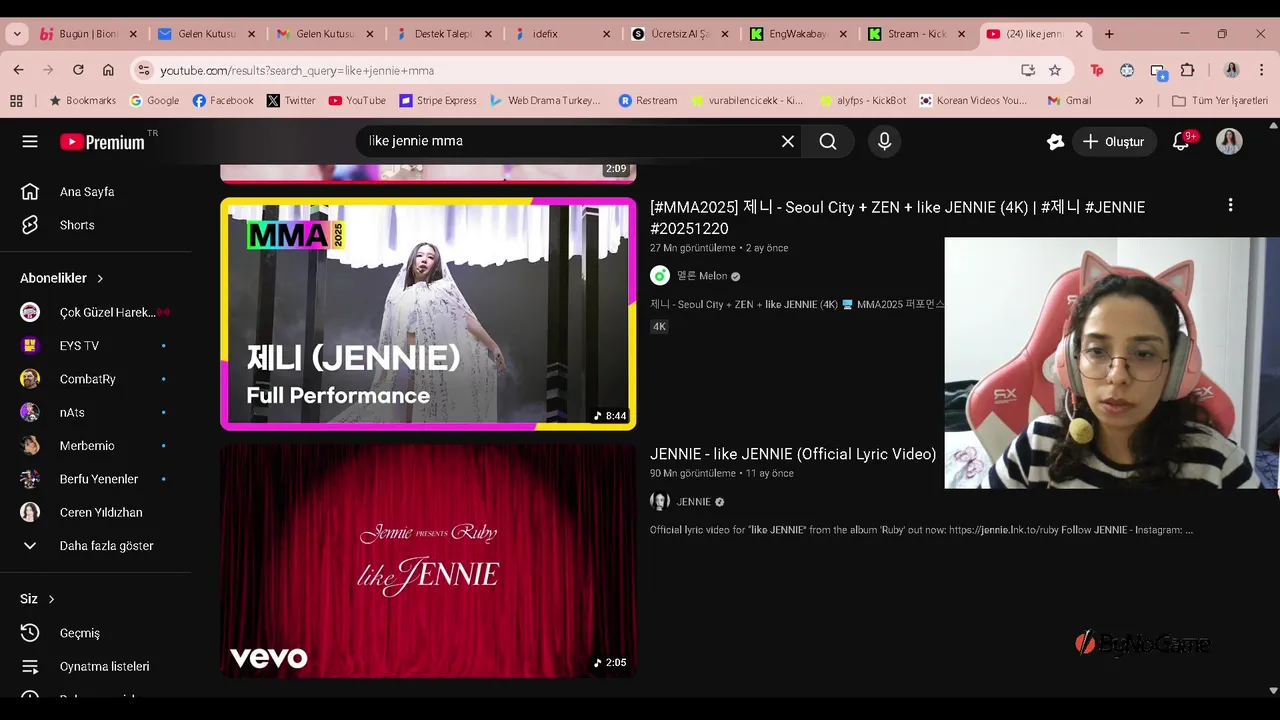Switch to the EngWakabayashi Kick tab
The height and width of the screenshot is (720, 1280).
(798, 33)
